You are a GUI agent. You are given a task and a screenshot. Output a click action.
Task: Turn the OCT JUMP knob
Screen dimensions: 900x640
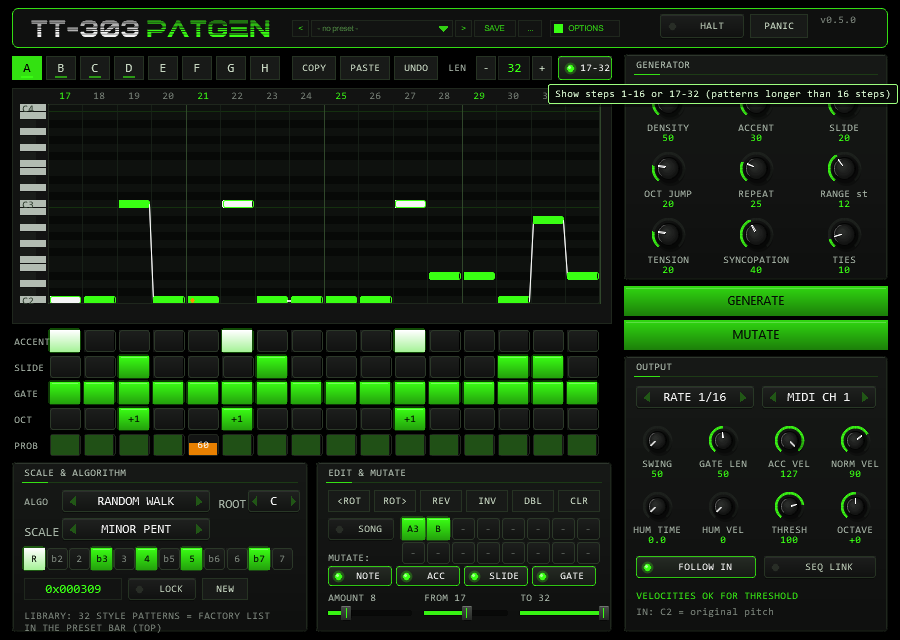pos(668,169)
